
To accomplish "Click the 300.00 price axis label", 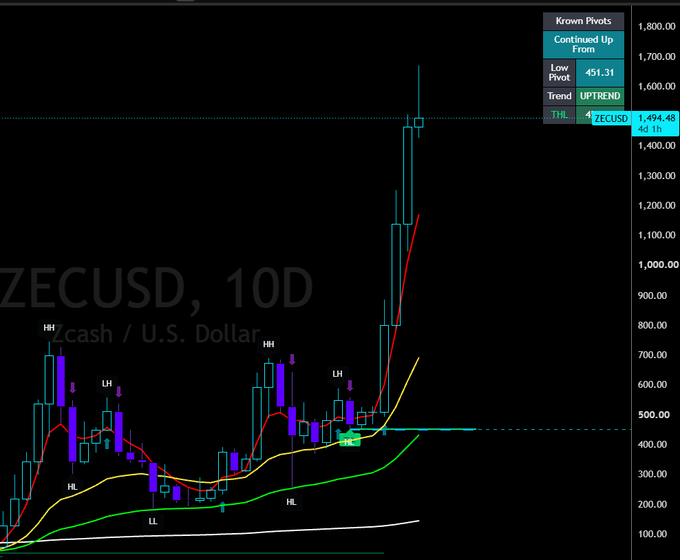I will click(652, 474).
